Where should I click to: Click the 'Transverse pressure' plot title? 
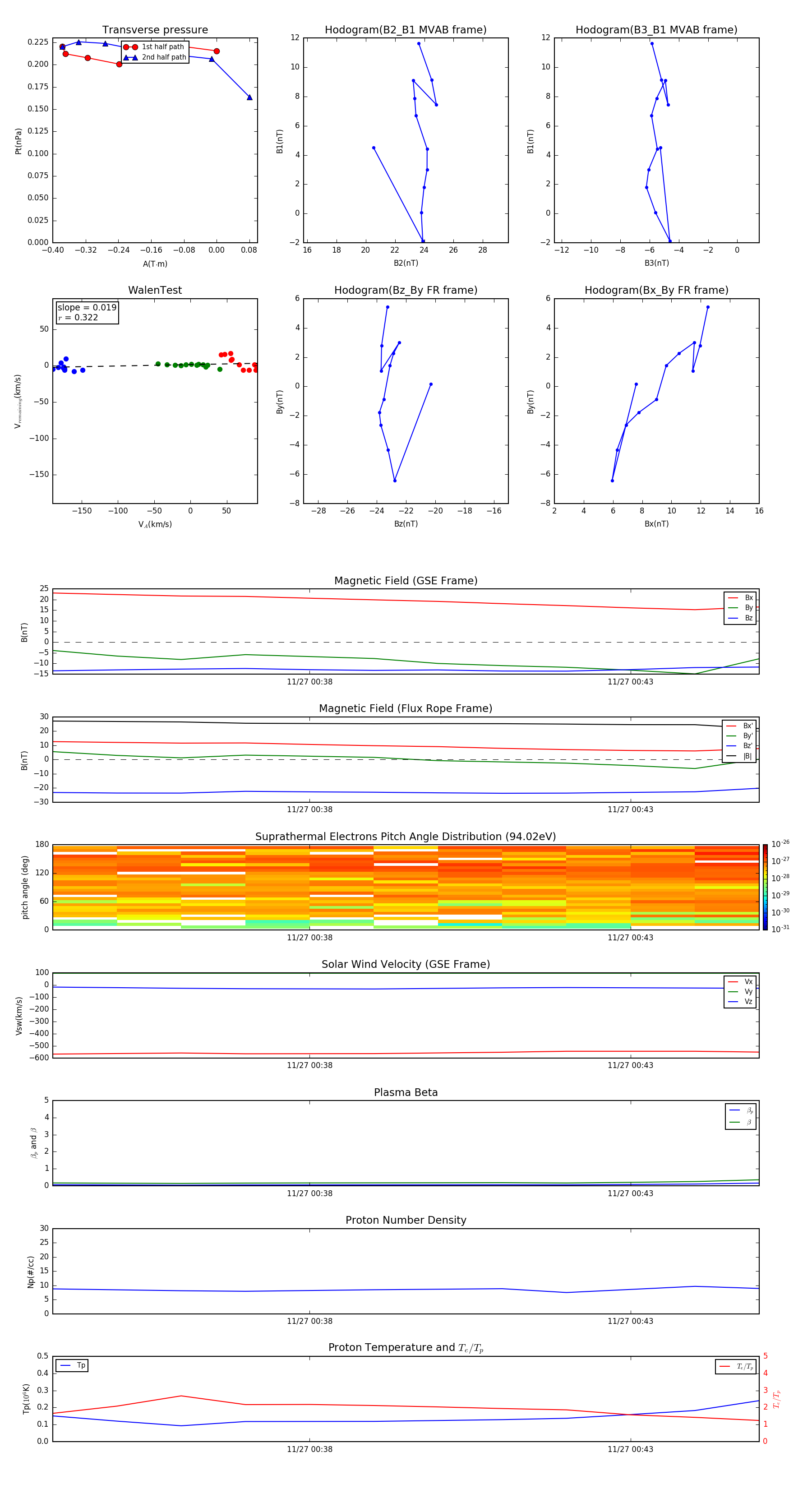tap(155, 30)
